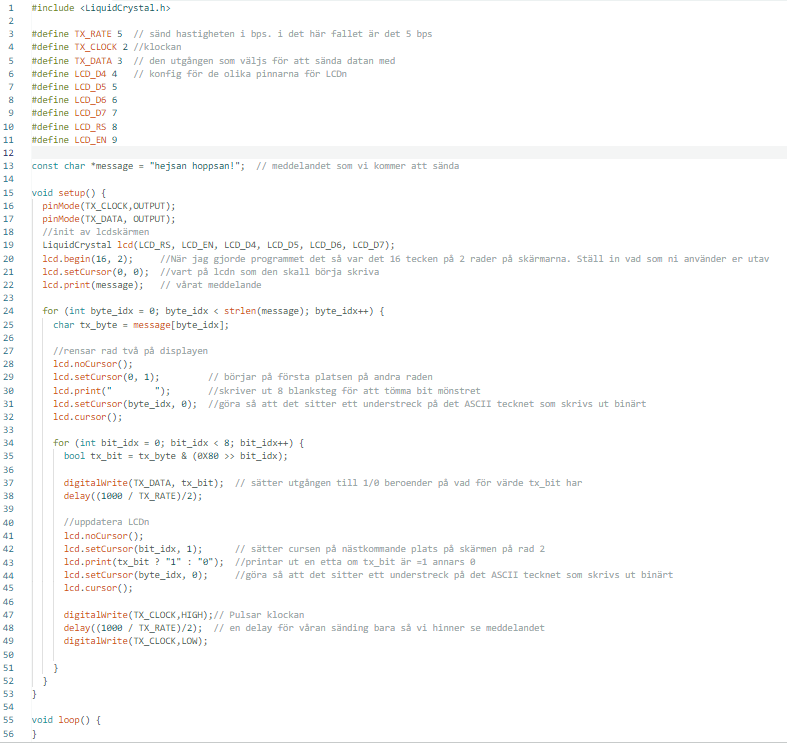Viewport: 787px width, 743px height.
Task: Click the "//rensar rad två på displayen" comment
Action: coord(130,350)
